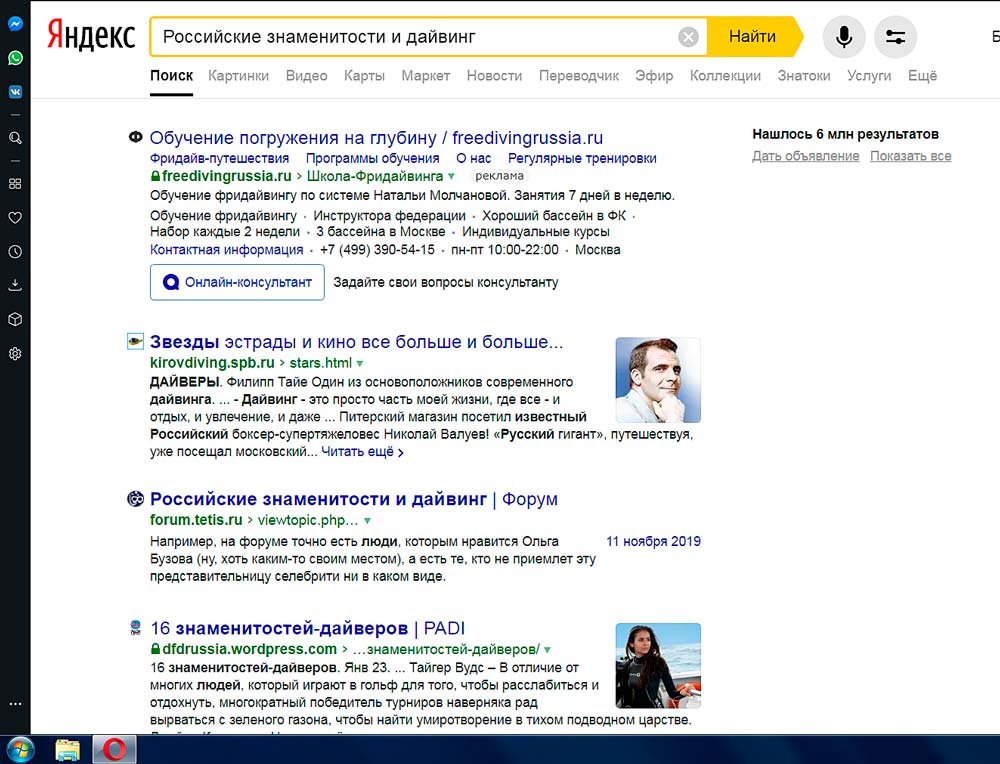1000x764 pixels.
Task: Open the Регулярные тренировки sitelink
Action: [x=582, y=158]
